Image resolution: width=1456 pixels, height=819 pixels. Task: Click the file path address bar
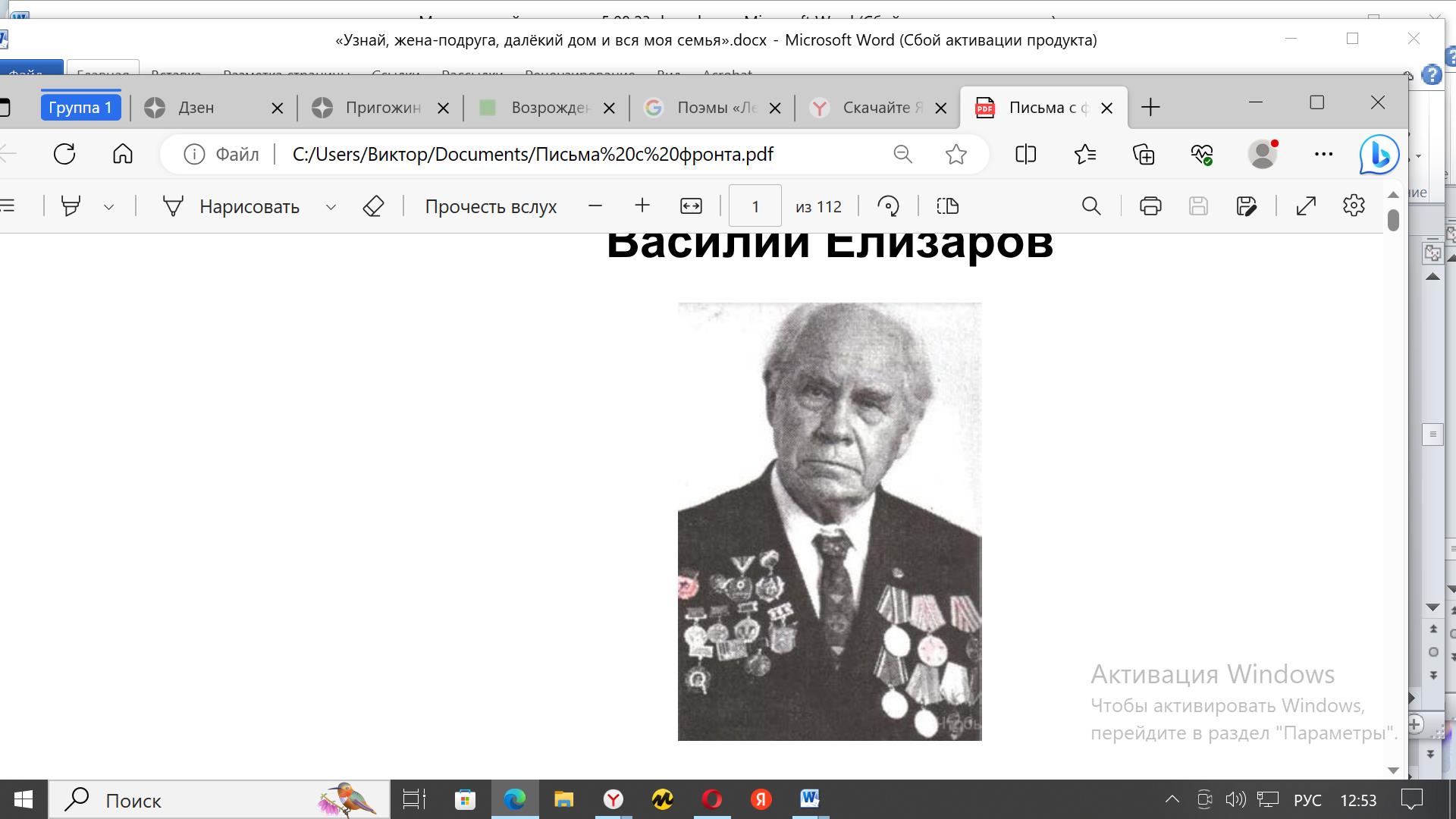[532, 155]
